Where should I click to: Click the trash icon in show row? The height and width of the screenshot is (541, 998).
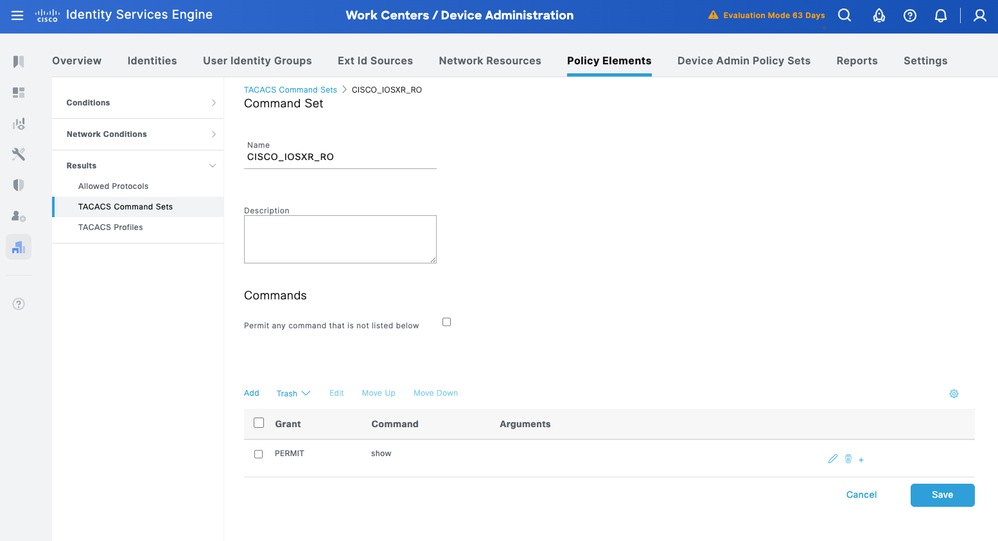coord(848,459)
